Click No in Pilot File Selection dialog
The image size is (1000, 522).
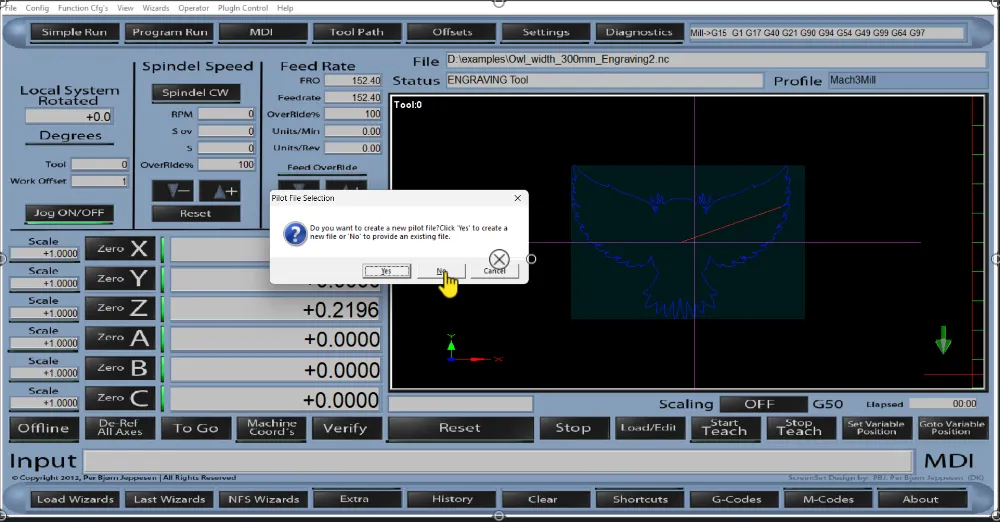[441, 271]
